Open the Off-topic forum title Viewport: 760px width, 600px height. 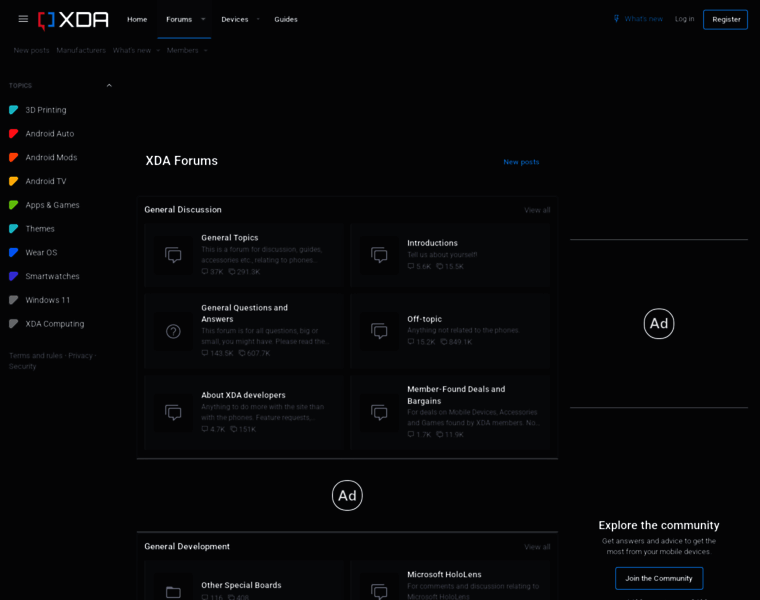point(424,319)
